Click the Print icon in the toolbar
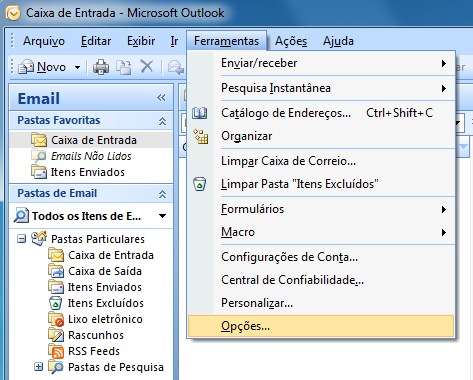The width and height of the screenshot is (473, 380). click(x=101, y=67)
